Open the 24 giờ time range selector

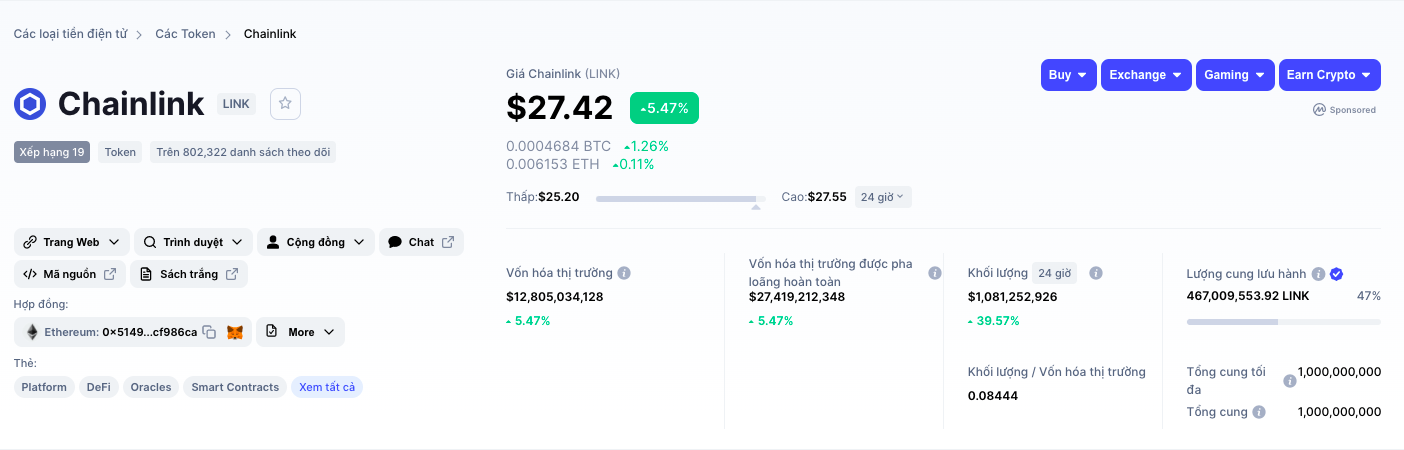(883, 197)
